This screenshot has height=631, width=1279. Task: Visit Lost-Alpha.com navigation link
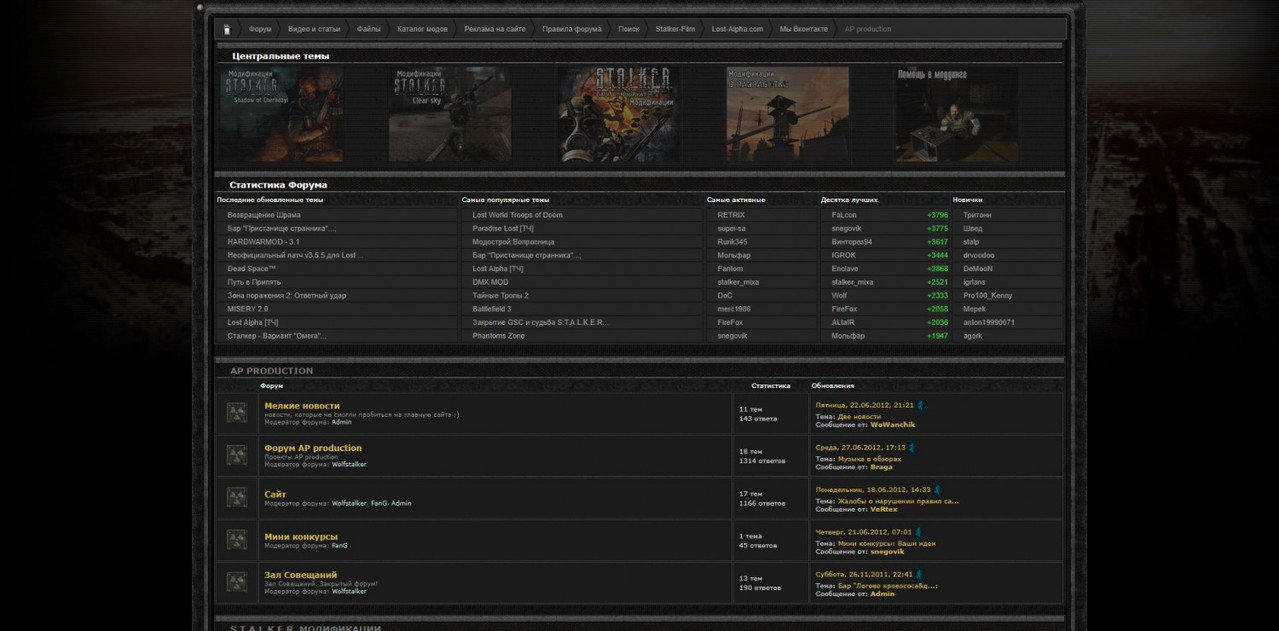click(737, 29)
